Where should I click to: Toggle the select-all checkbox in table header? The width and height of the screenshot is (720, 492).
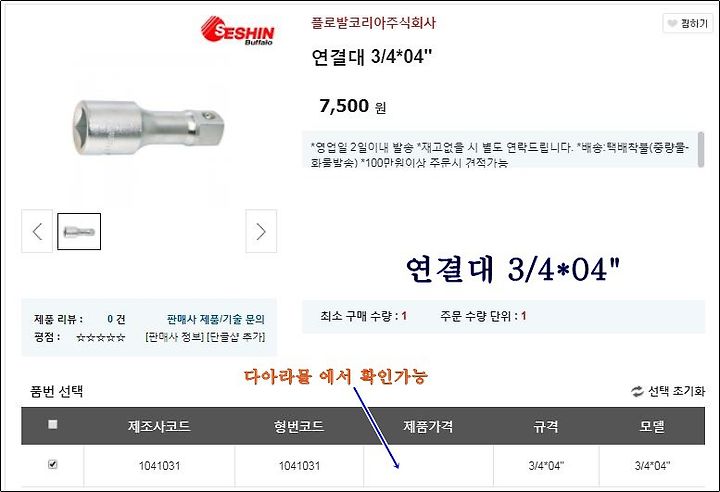click(53, 424)
